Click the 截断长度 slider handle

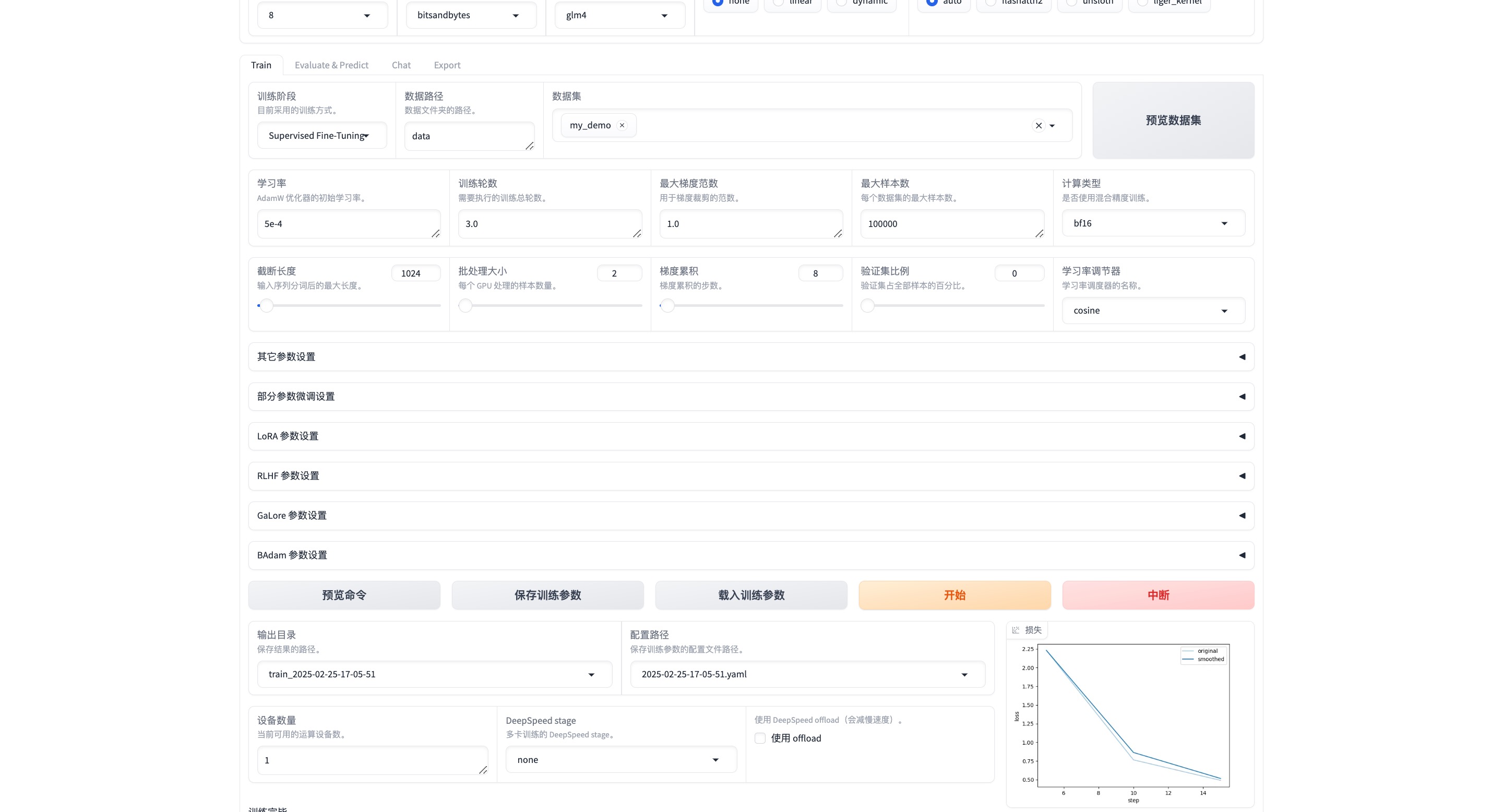[x=267, y=306]
